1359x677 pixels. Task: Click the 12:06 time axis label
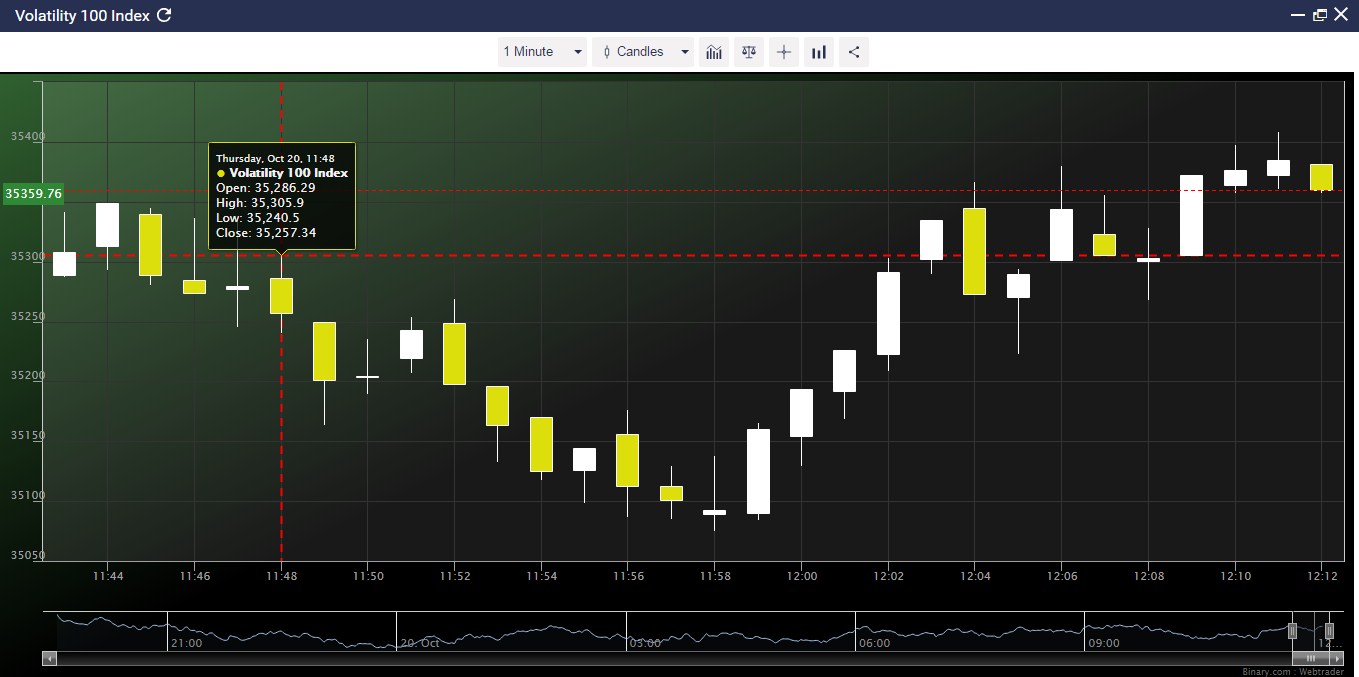point(1062,576)
